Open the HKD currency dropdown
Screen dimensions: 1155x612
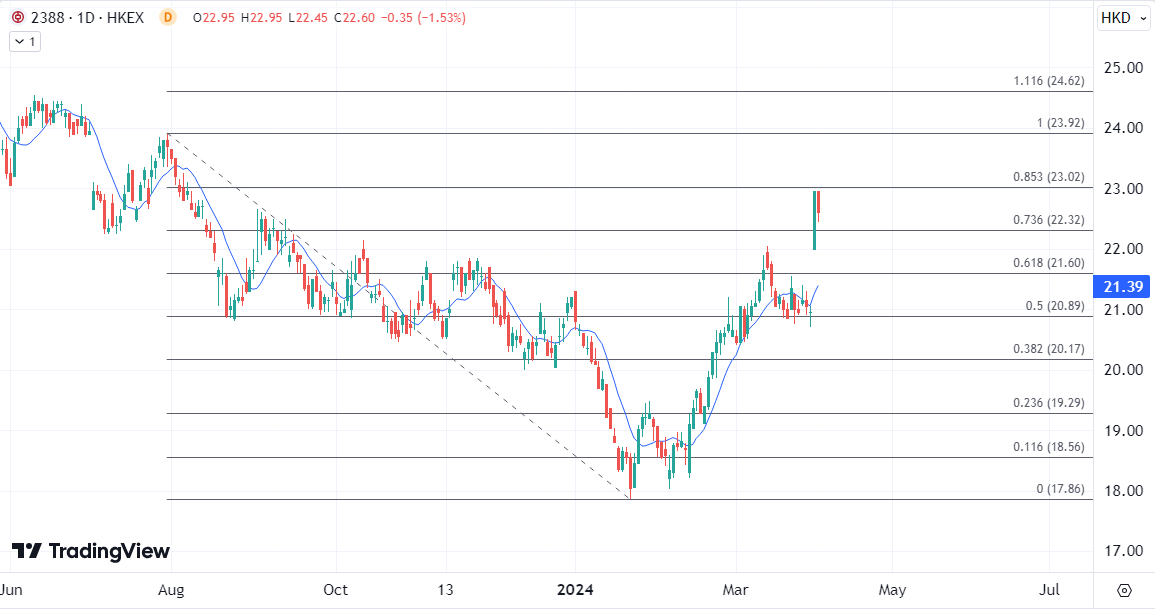point(1124,18)
